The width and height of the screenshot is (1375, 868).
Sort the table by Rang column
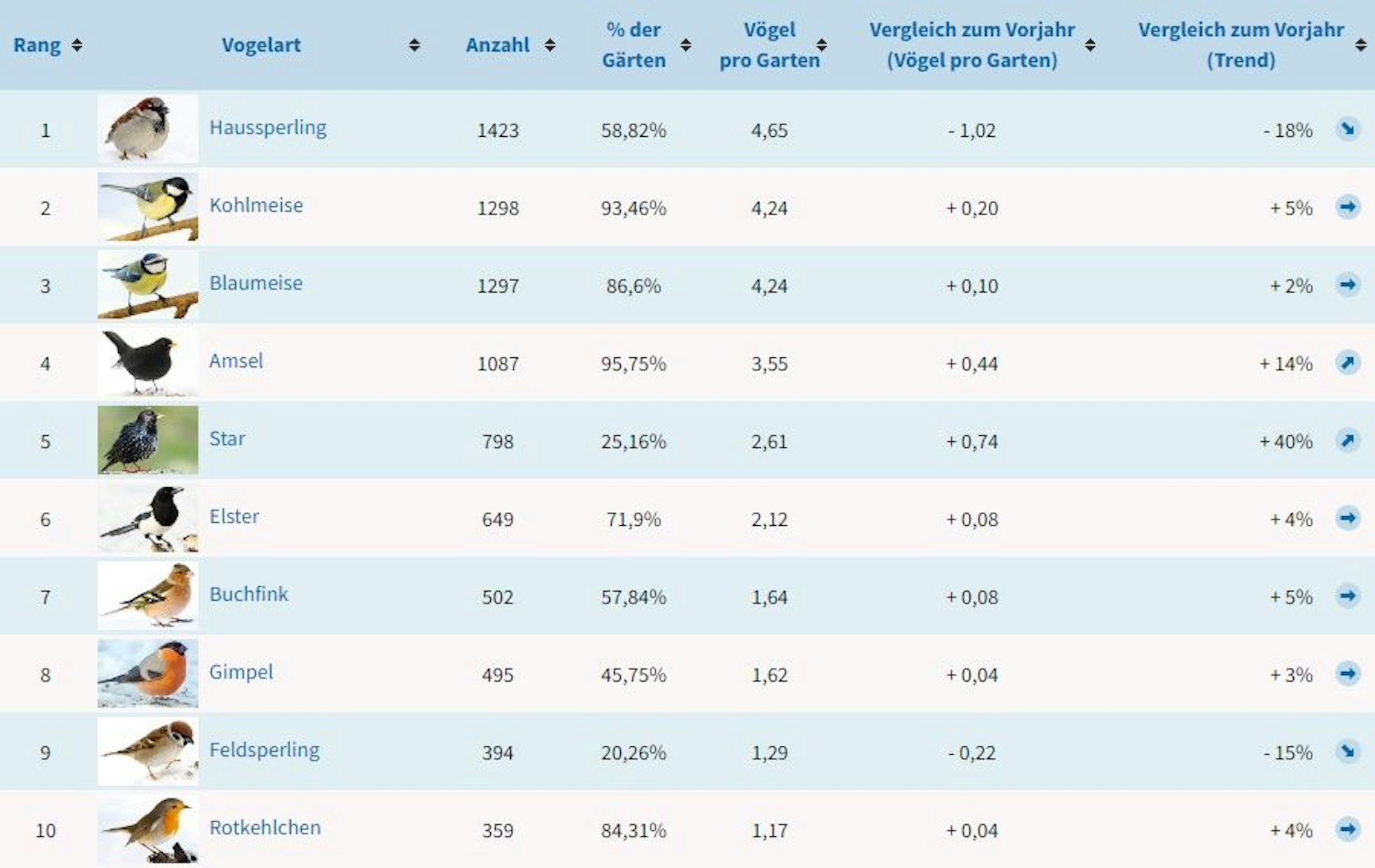[x=77, y=45]
